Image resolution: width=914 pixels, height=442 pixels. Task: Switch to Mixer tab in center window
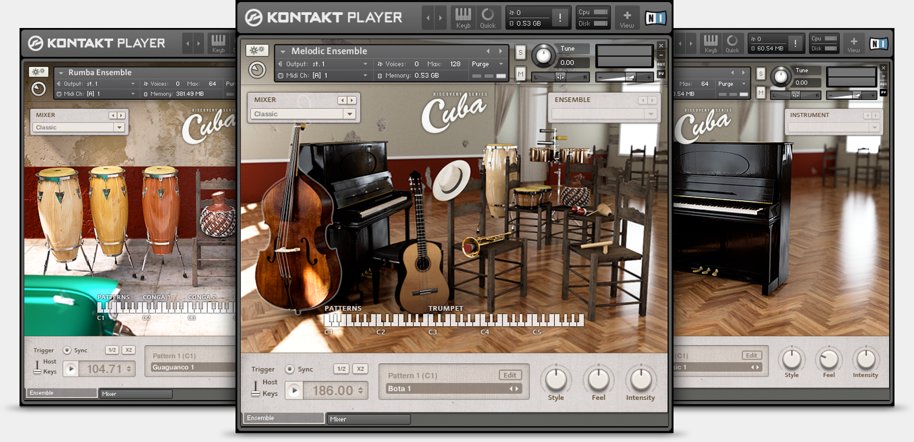[370, 419]
